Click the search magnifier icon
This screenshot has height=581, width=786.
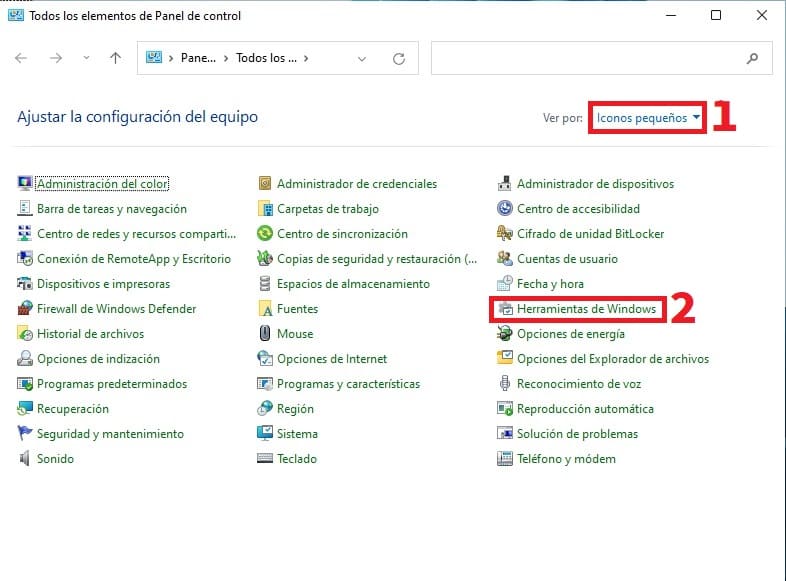[752, 59]
